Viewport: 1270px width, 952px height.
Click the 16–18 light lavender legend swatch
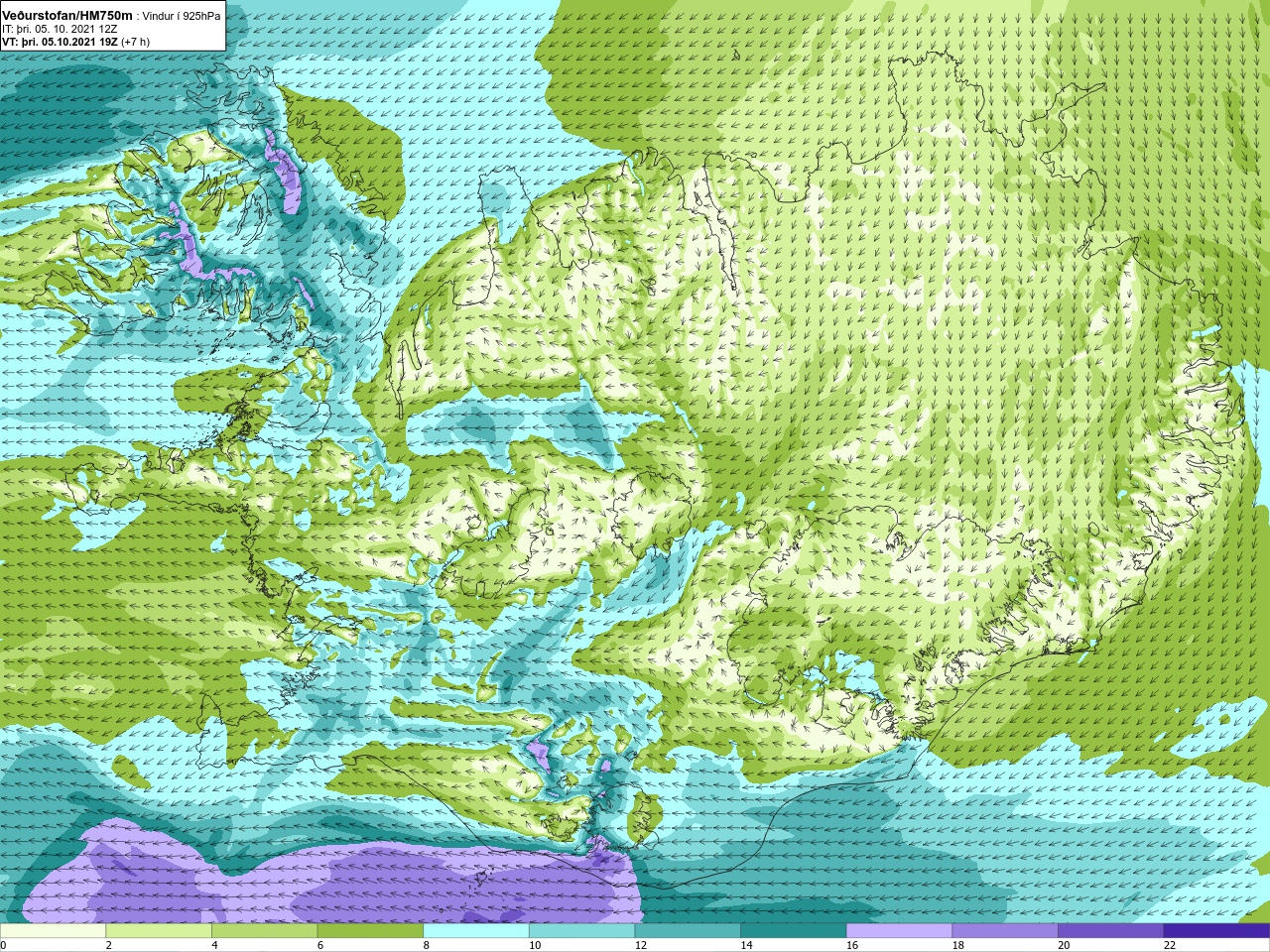(x=899, y=931)
